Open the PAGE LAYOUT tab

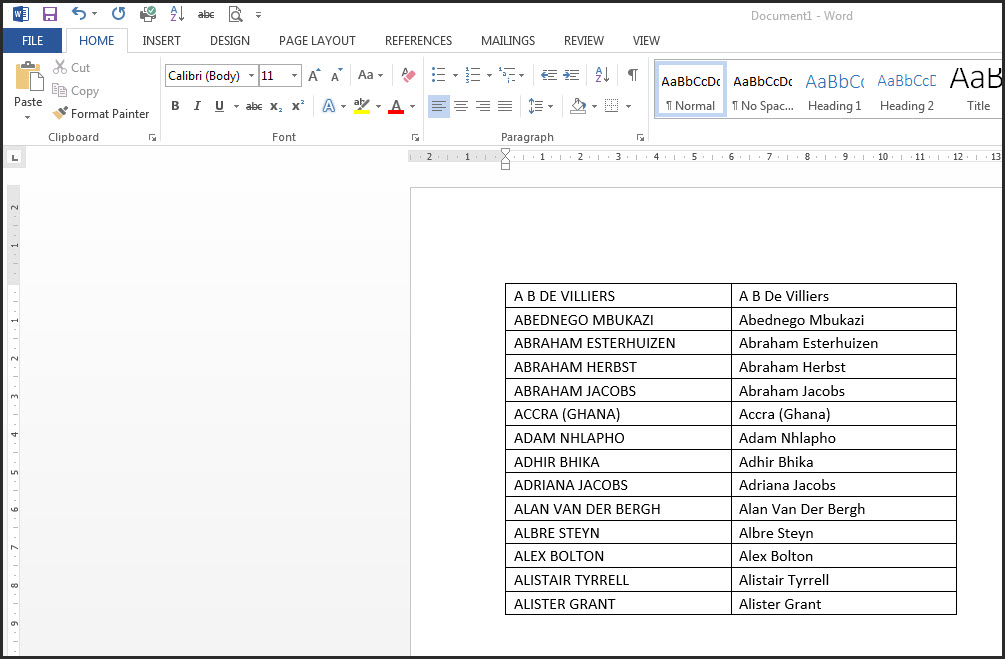tap(317, 41)
